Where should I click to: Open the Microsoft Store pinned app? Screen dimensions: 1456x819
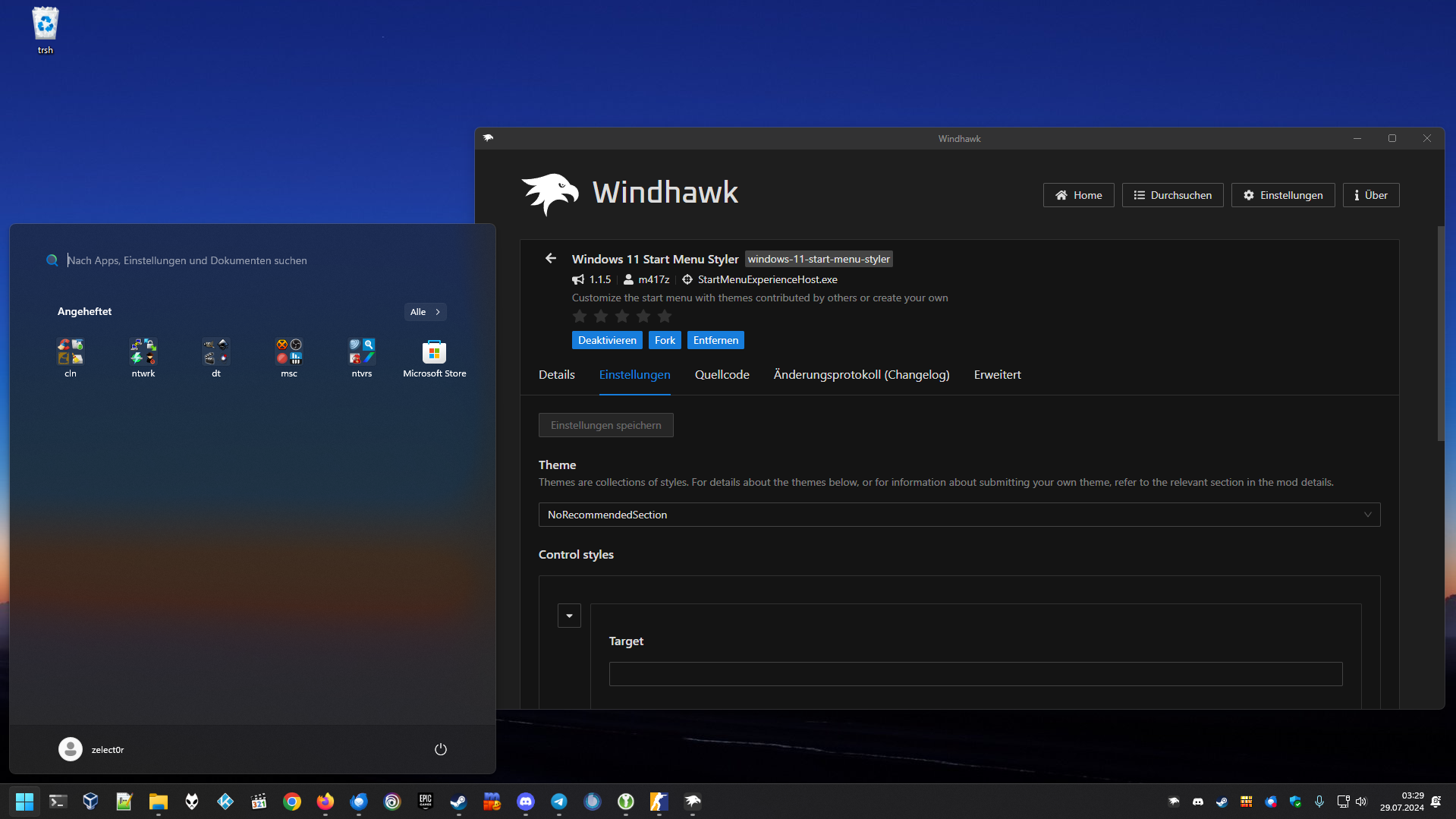coord(435,358)
